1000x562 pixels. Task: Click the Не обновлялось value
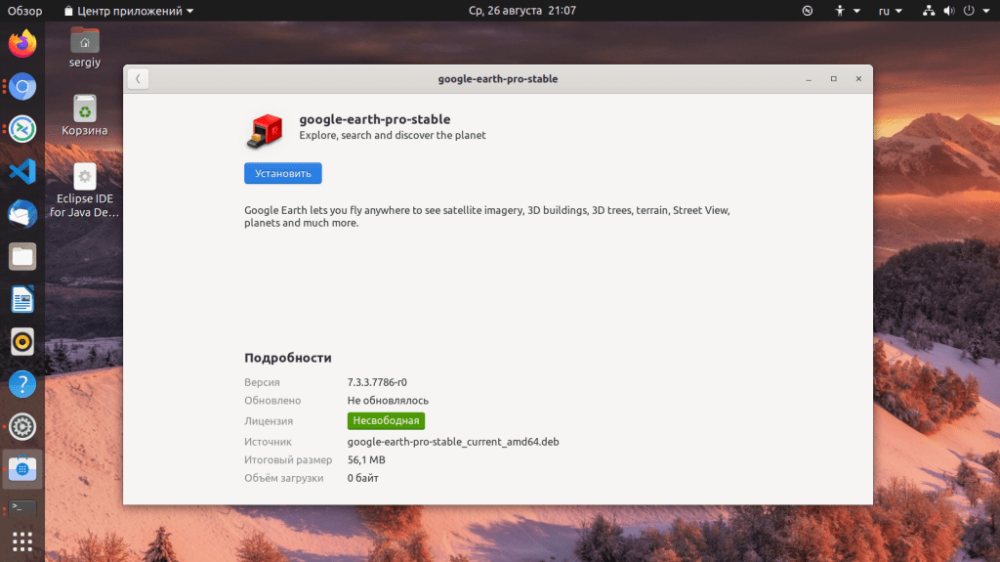coord(388,401)
